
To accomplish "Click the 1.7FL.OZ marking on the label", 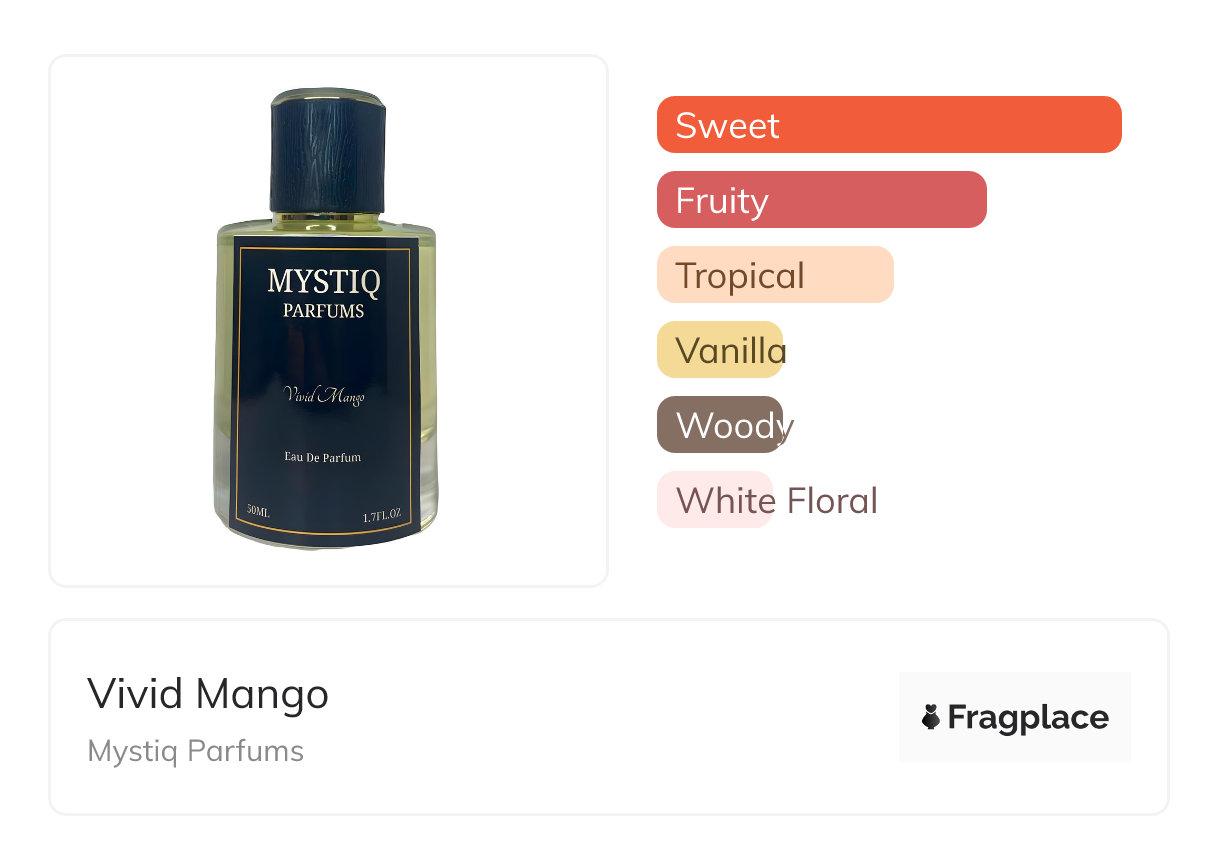I will tap(381, 515).
